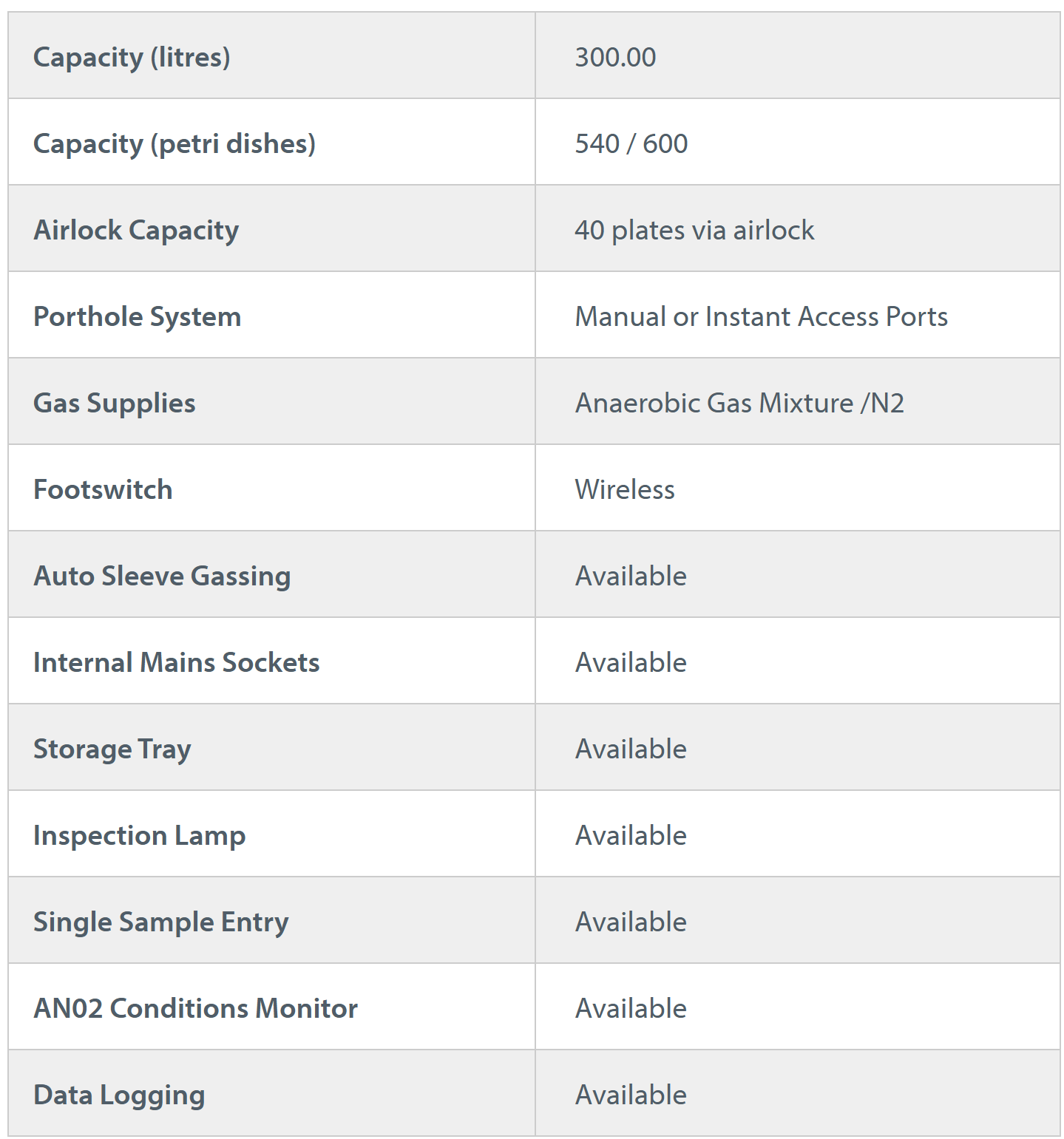Click the Inspection Lamp label
Screen dimensions: 1064x1139
point(140,835)
